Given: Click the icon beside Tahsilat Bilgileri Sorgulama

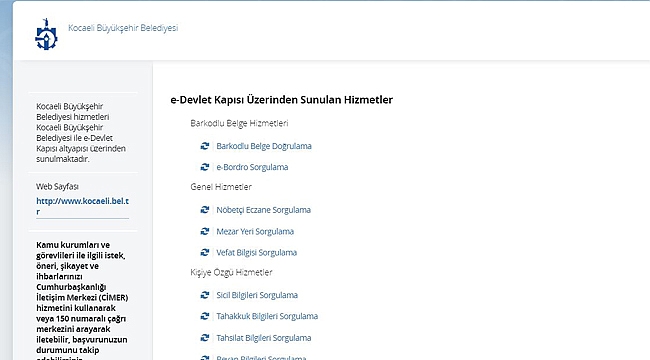Looking at the screenshot, I should click(x=205, y=338).
